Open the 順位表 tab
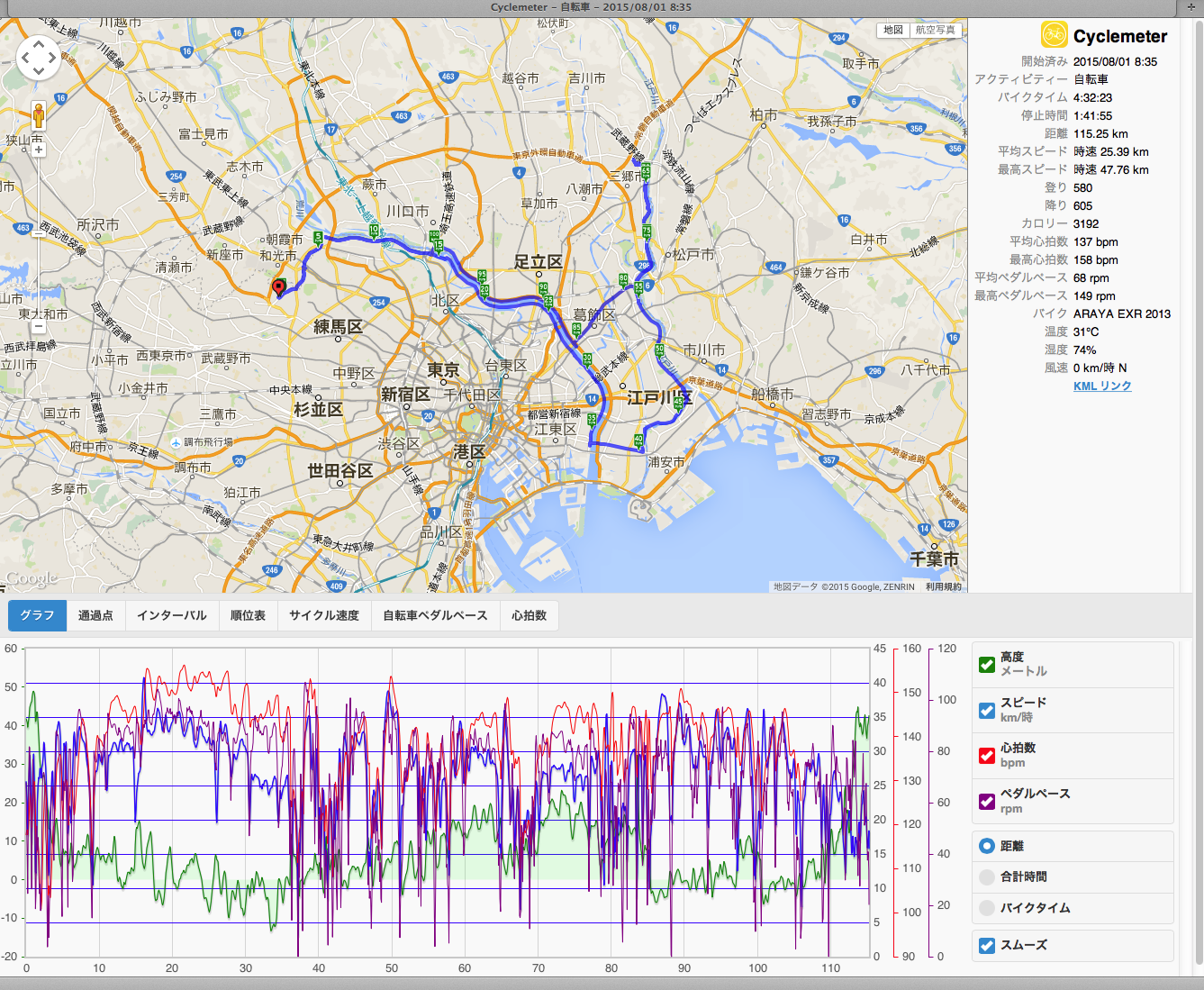This screenshot has height=990, width=1204. 248,615
